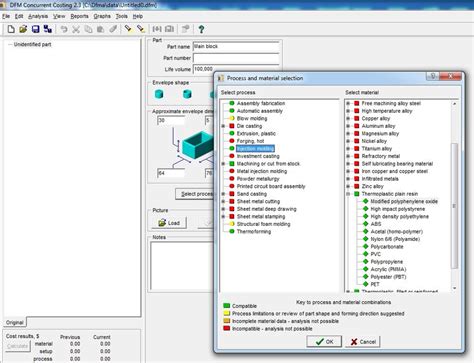Image resolution: width=474 pixels, height=363 pixels.
Task: Select Automatic assembly process
Action: pos(260,111)
